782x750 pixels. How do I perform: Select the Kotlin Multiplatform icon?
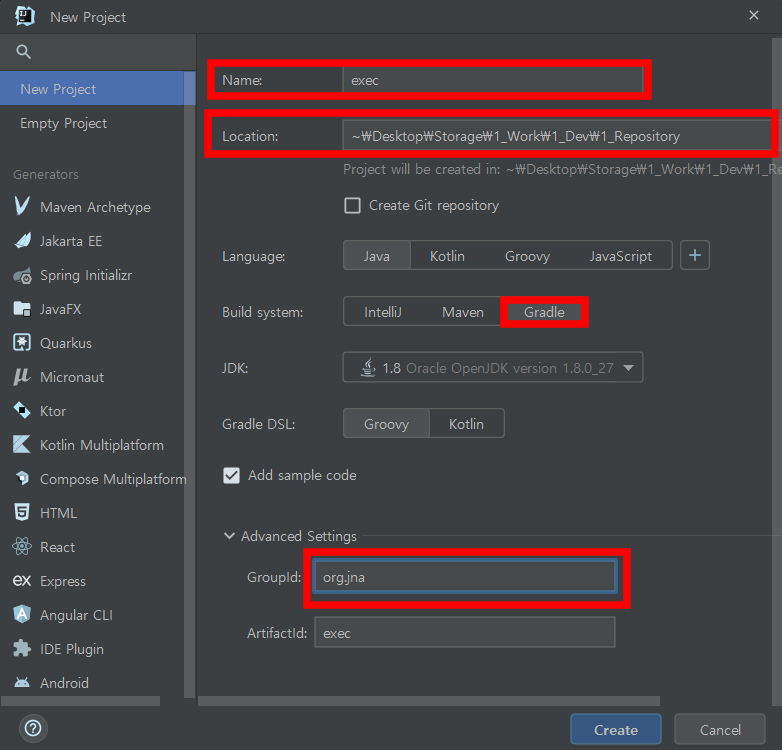tap(22, 445)
